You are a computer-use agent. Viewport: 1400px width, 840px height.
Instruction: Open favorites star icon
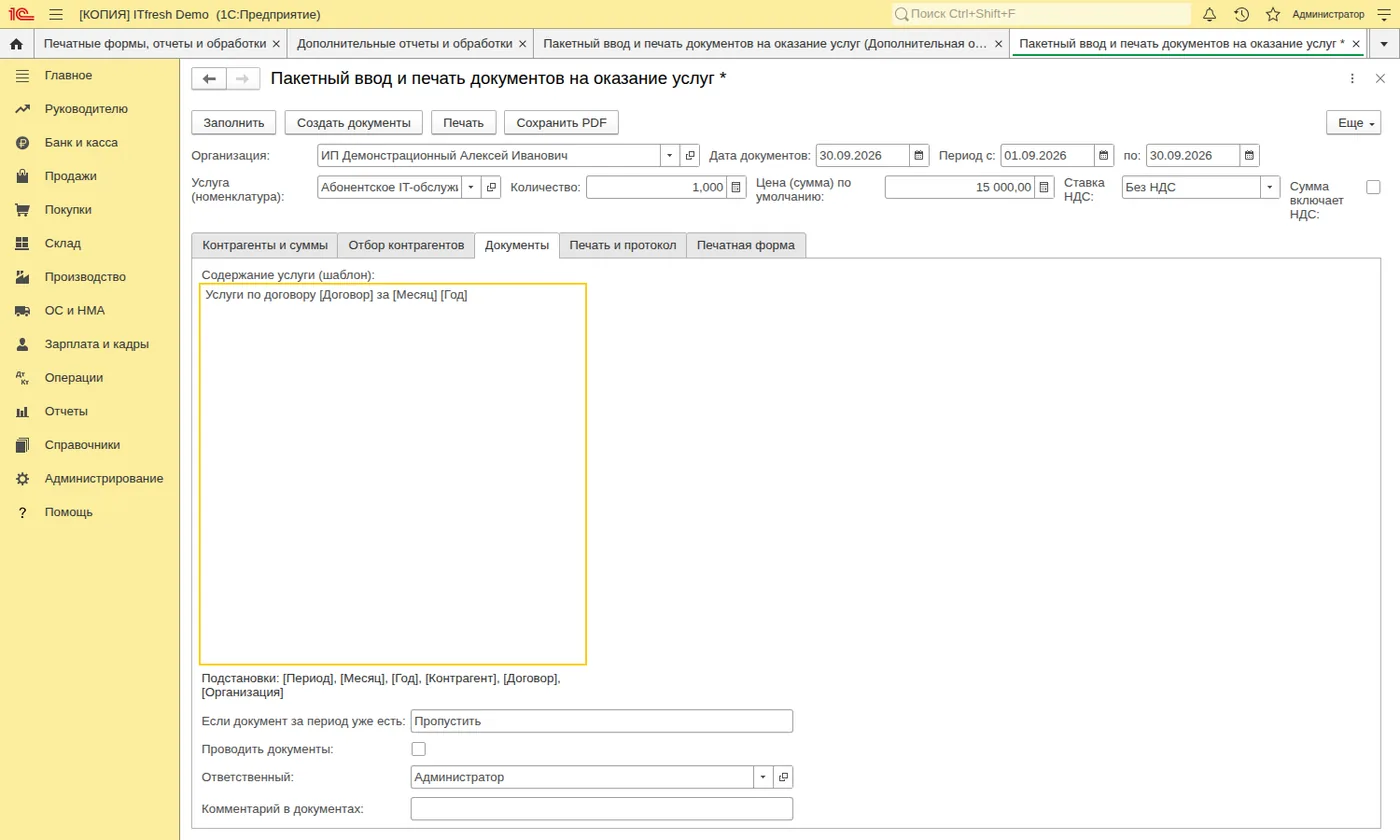click(x=1273, y=14)
